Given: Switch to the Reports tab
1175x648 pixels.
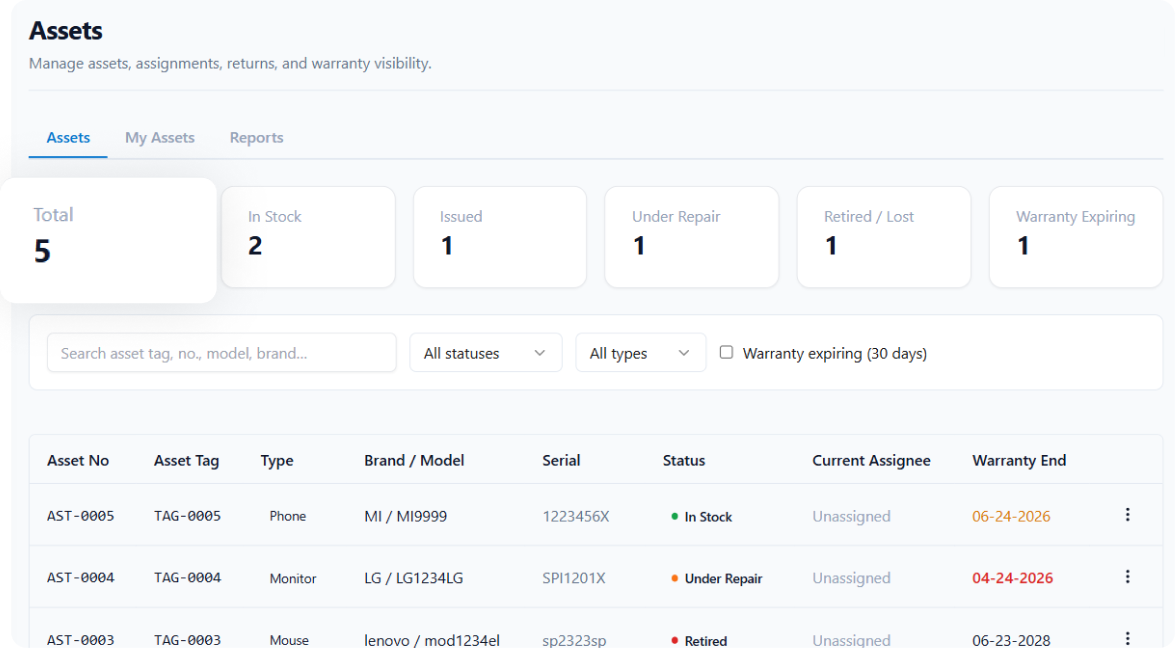Looking at the screenshot, I should tap(256, 138).
